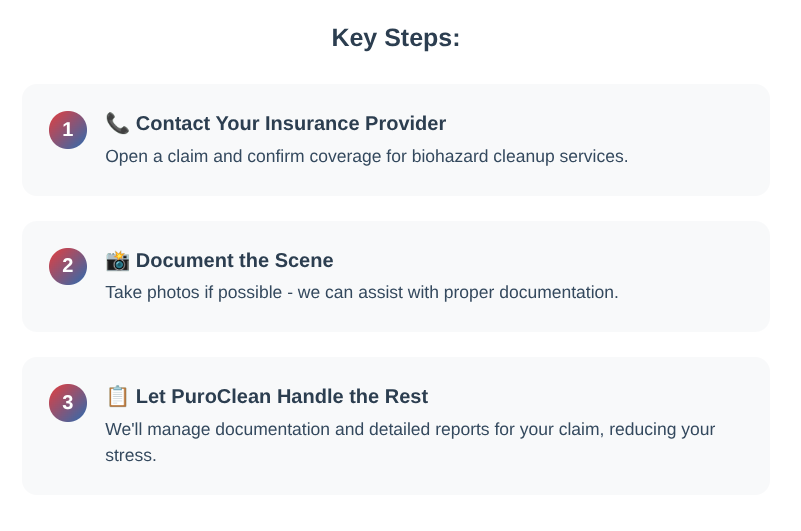Click the telephone receiver emoji icon
Viewport: 801px width, 531px height.
(x=117, y=123)
